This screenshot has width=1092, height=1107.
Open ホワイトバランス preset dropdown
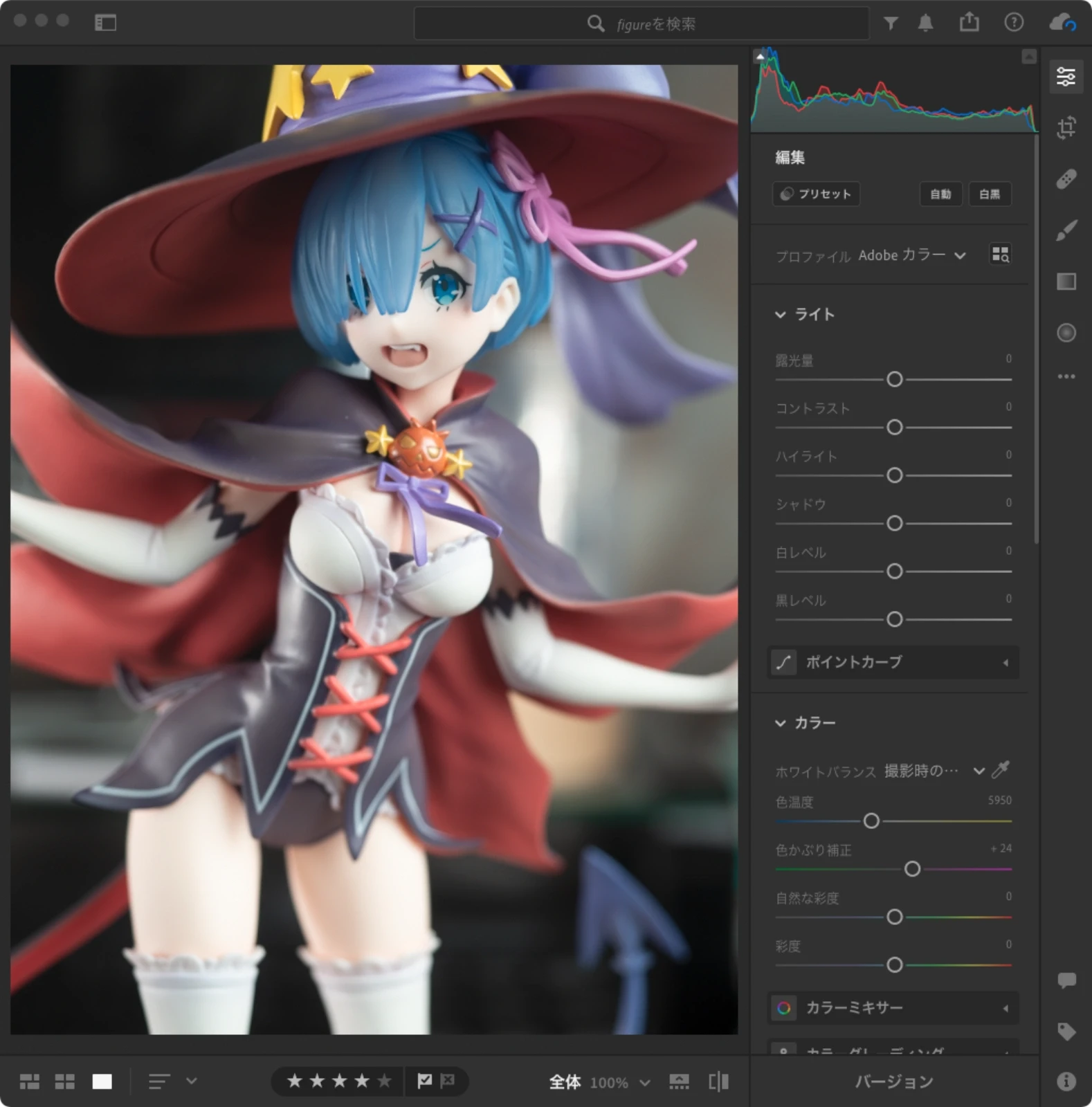coord(934,771)
